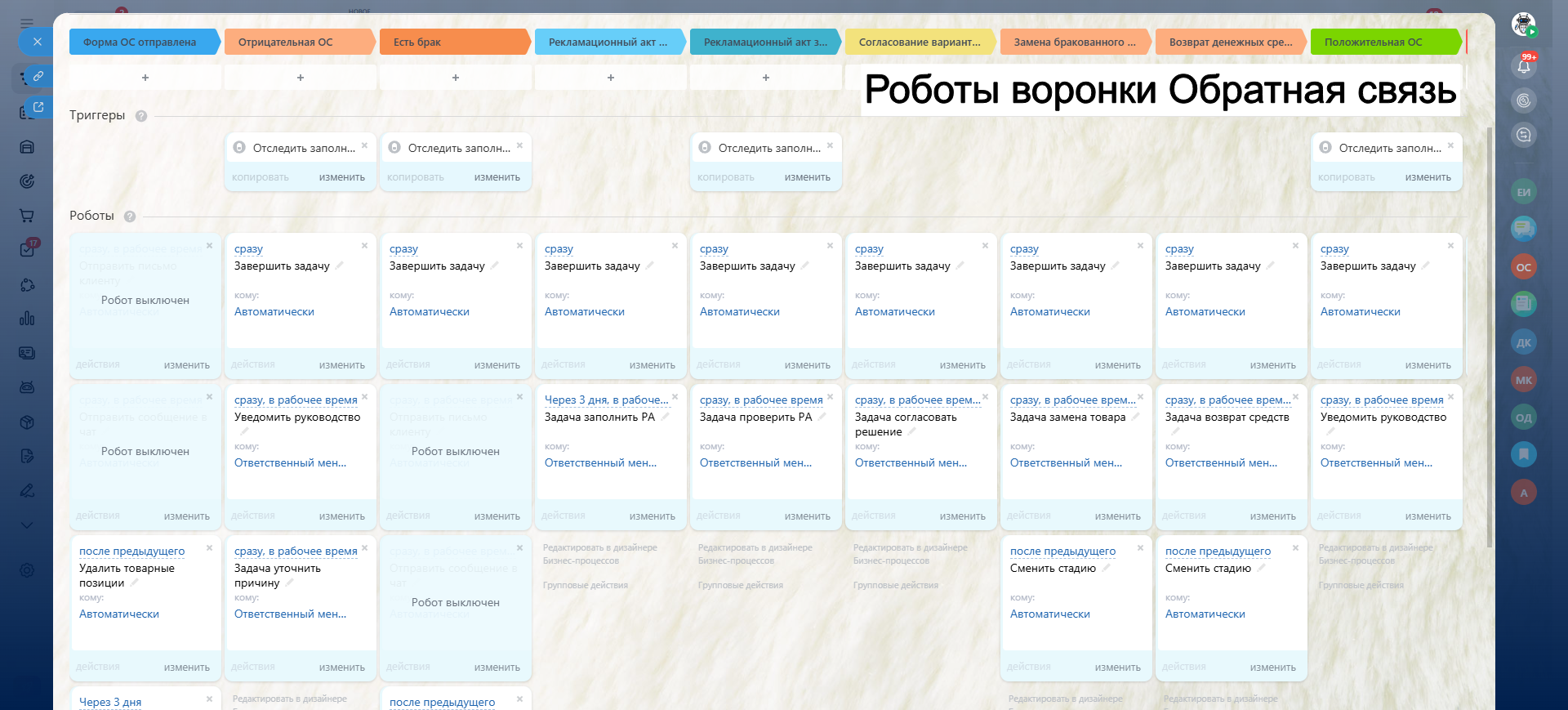
Task: Click vertical scrollbar of the robots panel
Action: tap(1490, 337)
